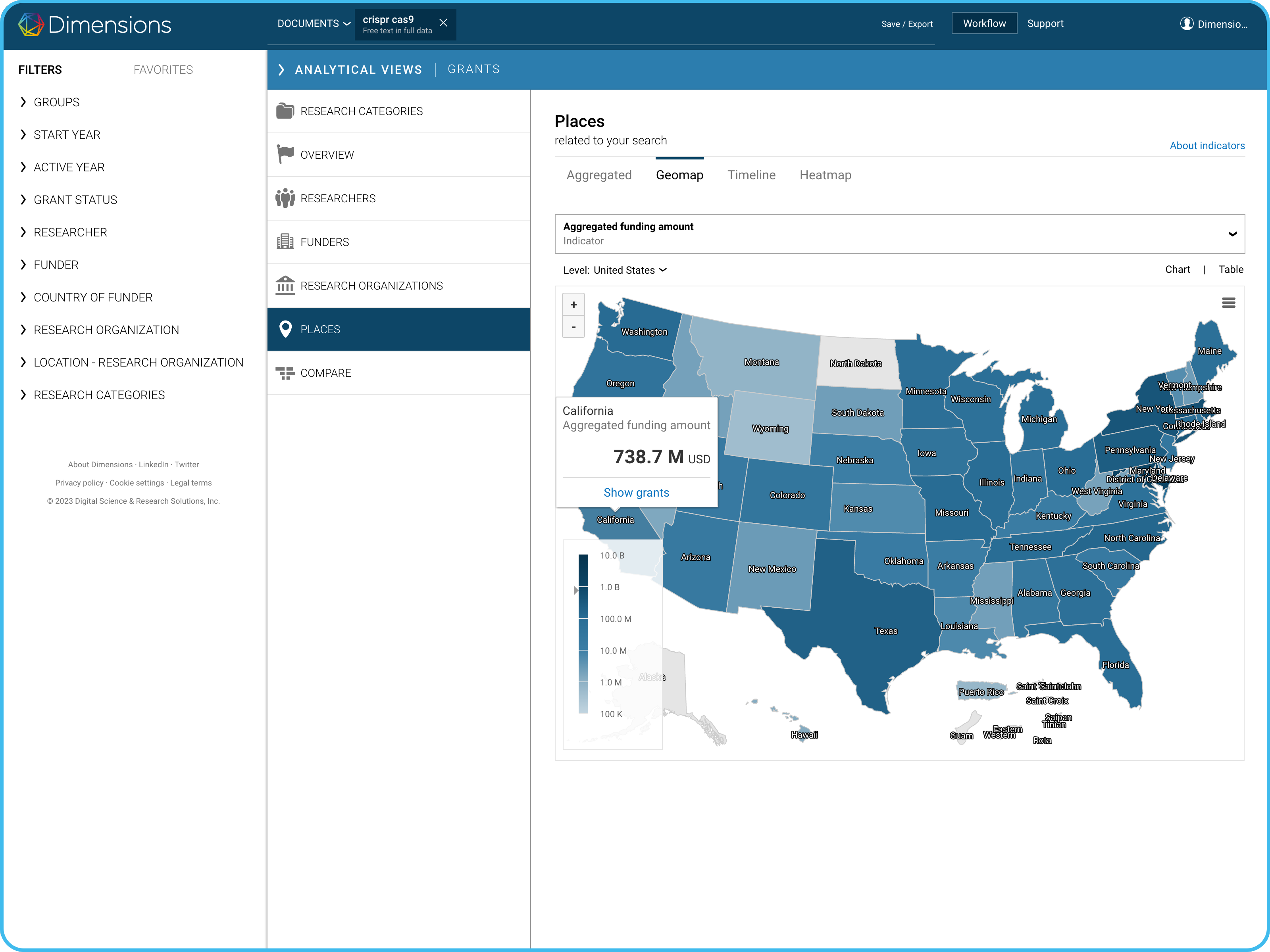Viewport: 1270px width, 952px height.
Task: Click the Workflow button
Action: 984,23
